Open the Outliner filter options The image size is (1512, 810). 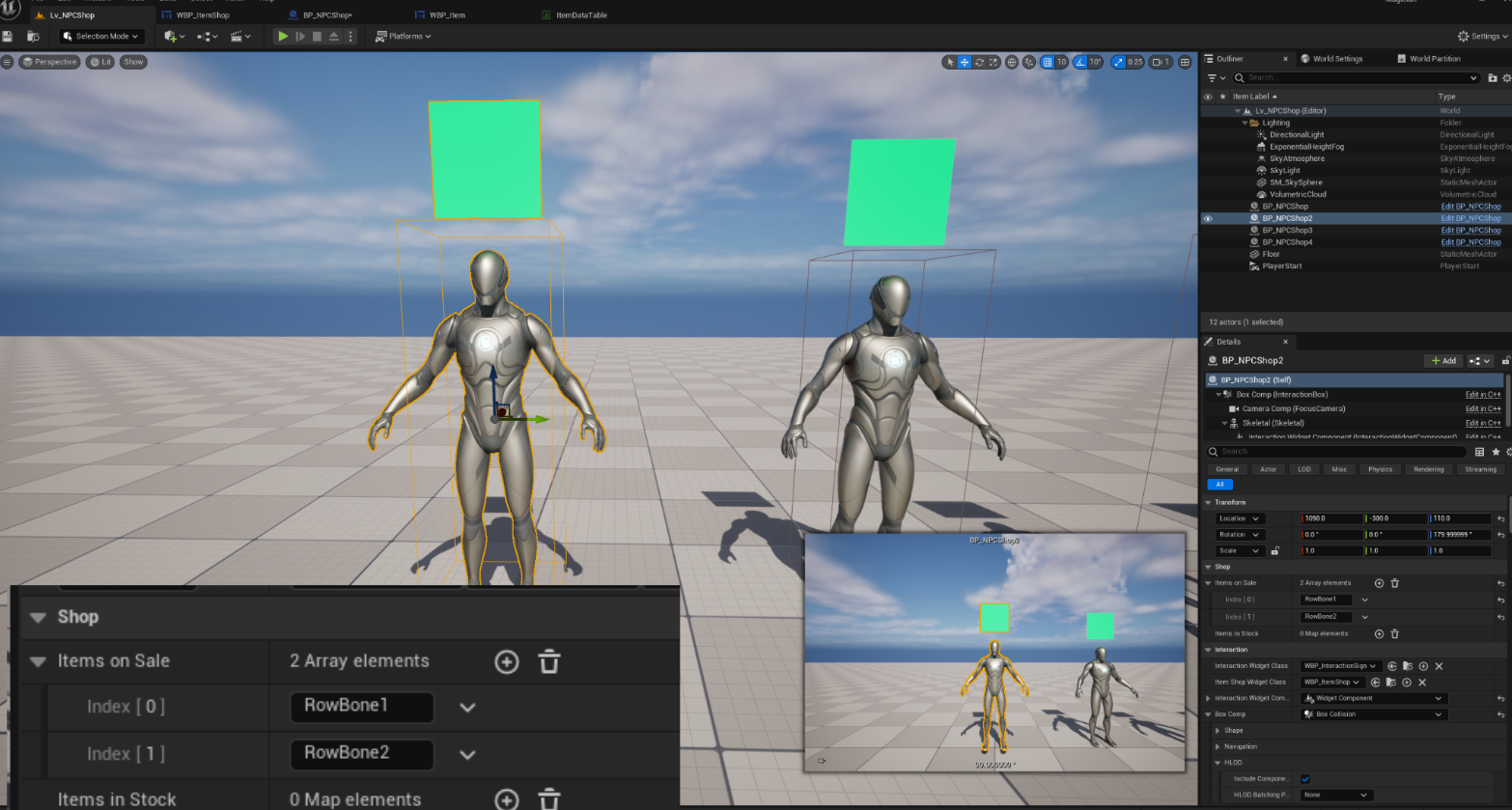click(1215, 78)
